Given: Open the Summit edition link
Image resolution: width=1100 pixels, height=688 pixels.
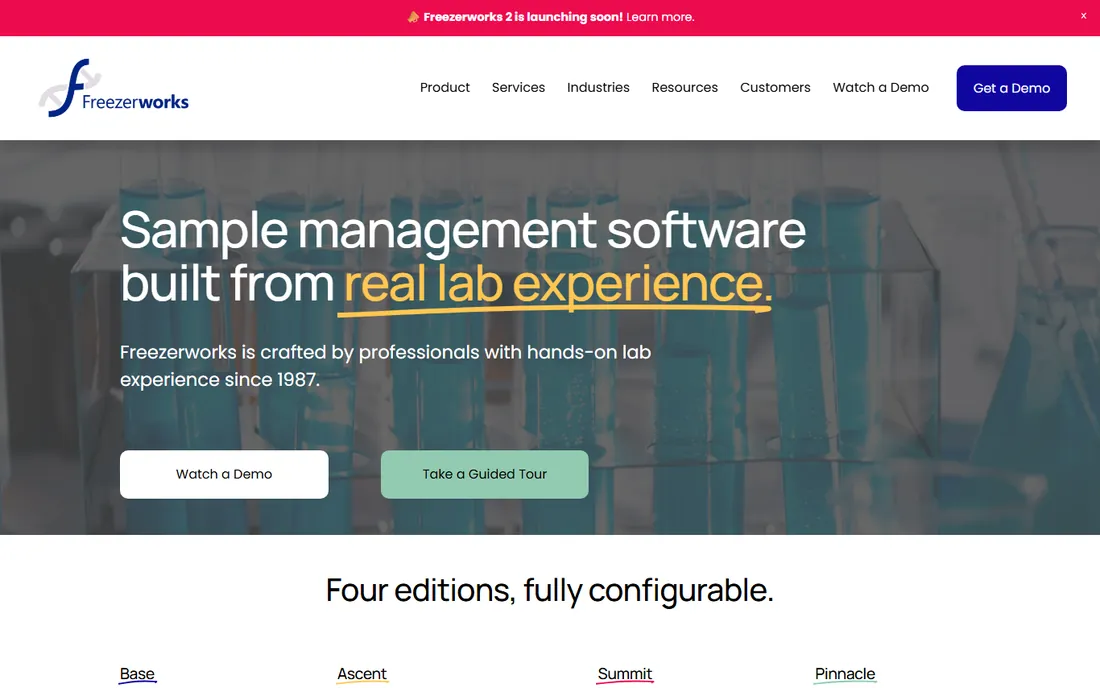Looking at the screenshot, I should (625, 674).
